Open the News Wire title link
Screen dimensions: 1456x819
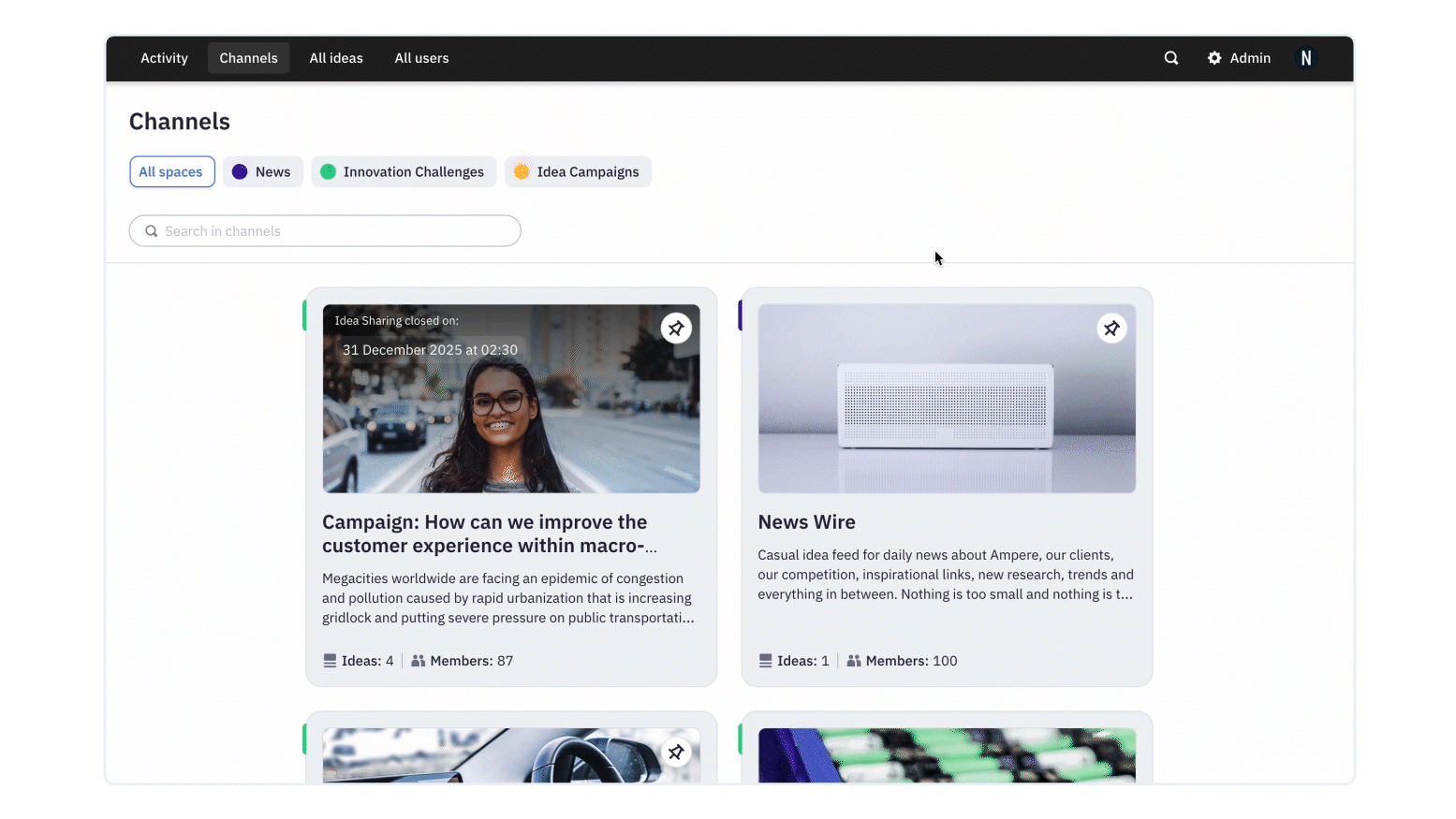pos(806,522)
